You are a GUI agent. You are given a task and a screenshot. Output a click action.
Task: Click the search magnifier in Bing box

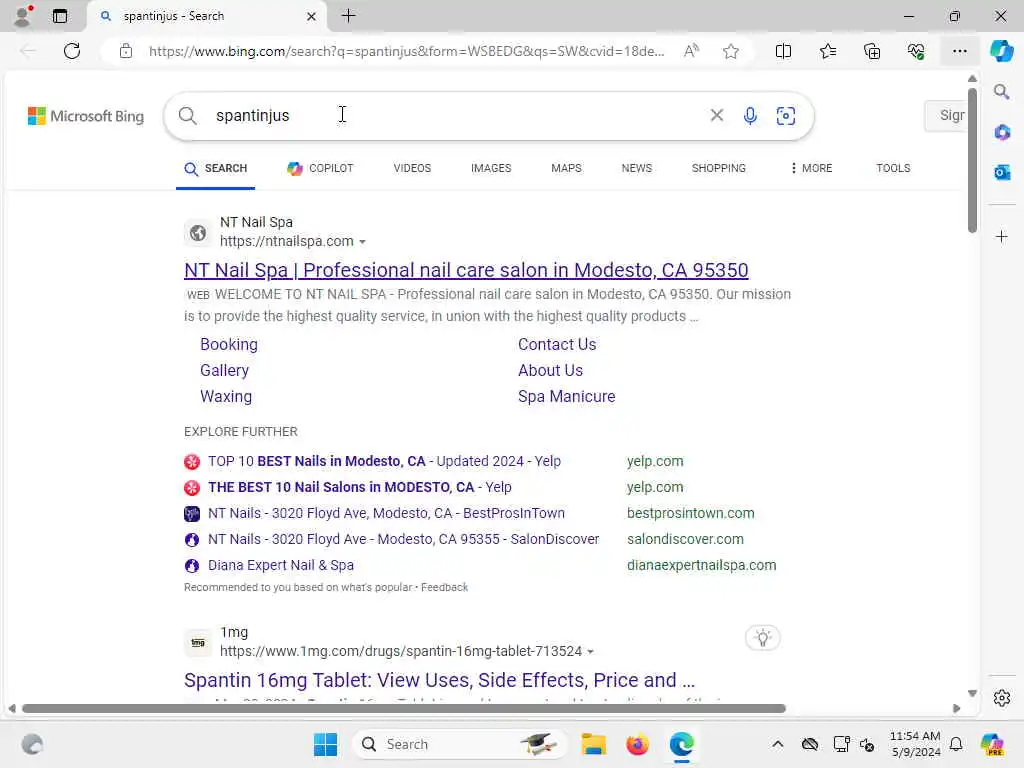(x=187, y=116)
